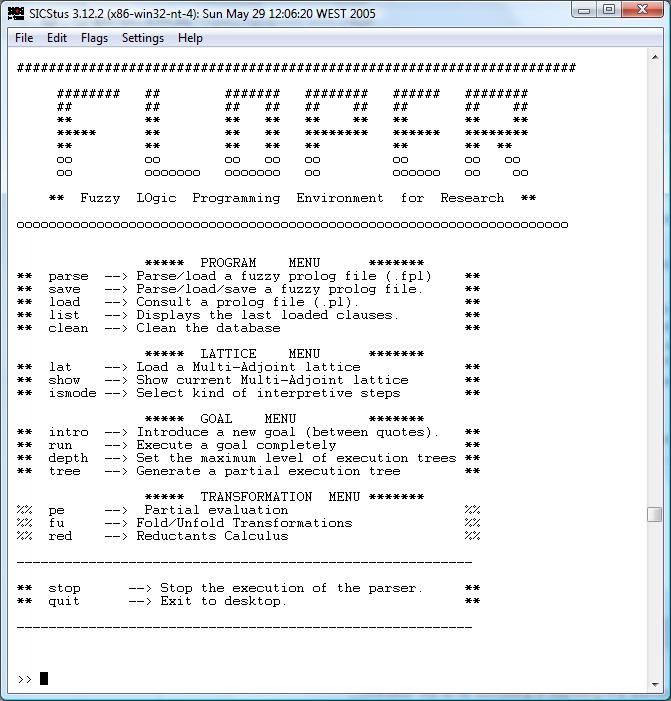The width and height of the screenshot is (671, 701).
Task: Maximize the SICStus window
Action: pos(609,10)
